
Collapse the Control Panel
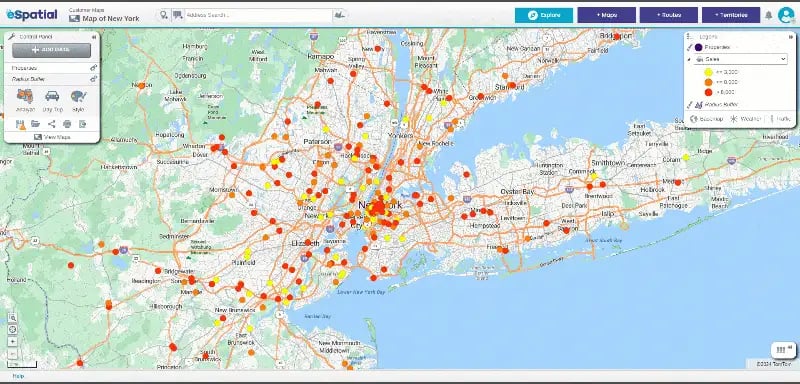[94, 37]
